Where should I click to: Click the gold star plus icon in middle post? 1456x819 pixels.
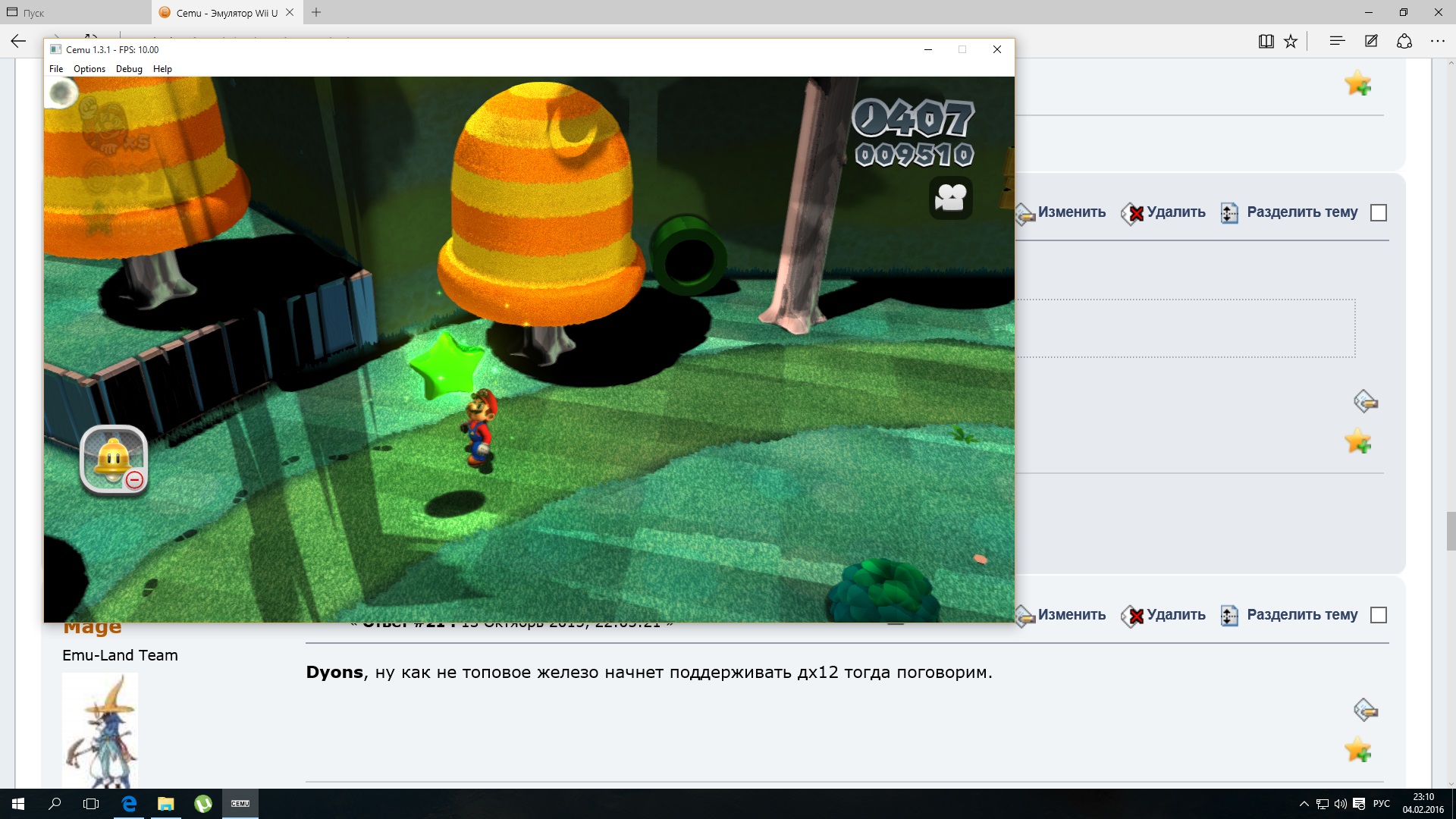point(1357,441)
